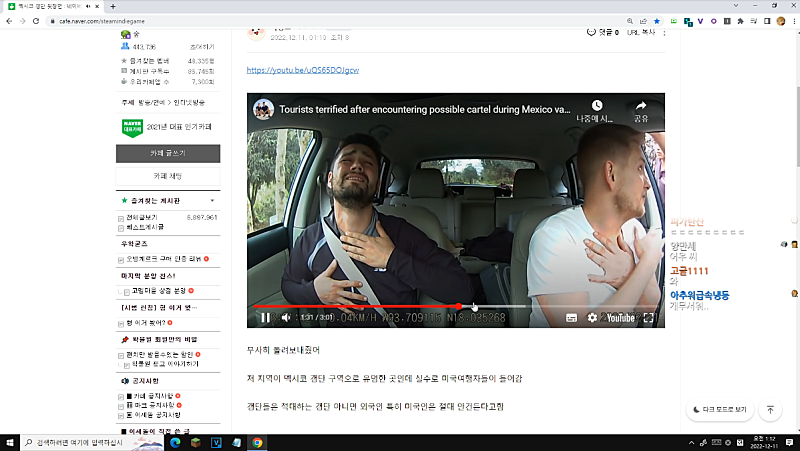Toggle video subtitles icon
This screenshot has height=451, width=800.
(x=571, y=318)
